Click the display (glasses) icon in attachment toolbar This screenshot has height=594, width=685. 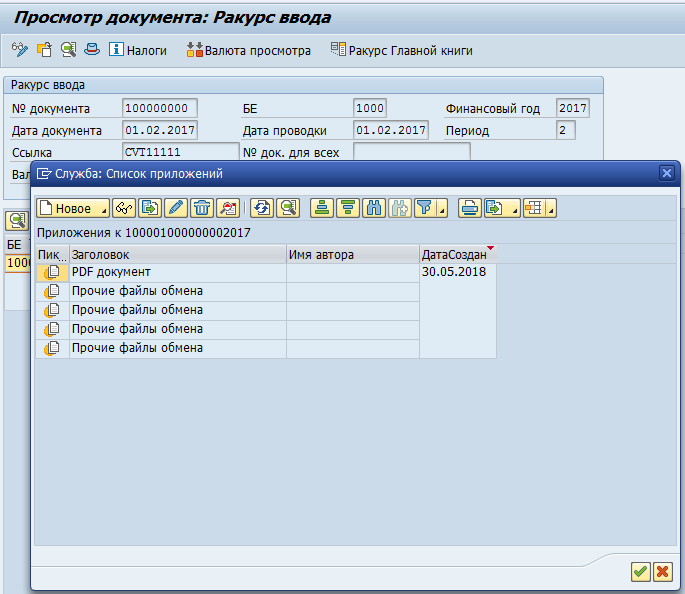tap(124, 208)
